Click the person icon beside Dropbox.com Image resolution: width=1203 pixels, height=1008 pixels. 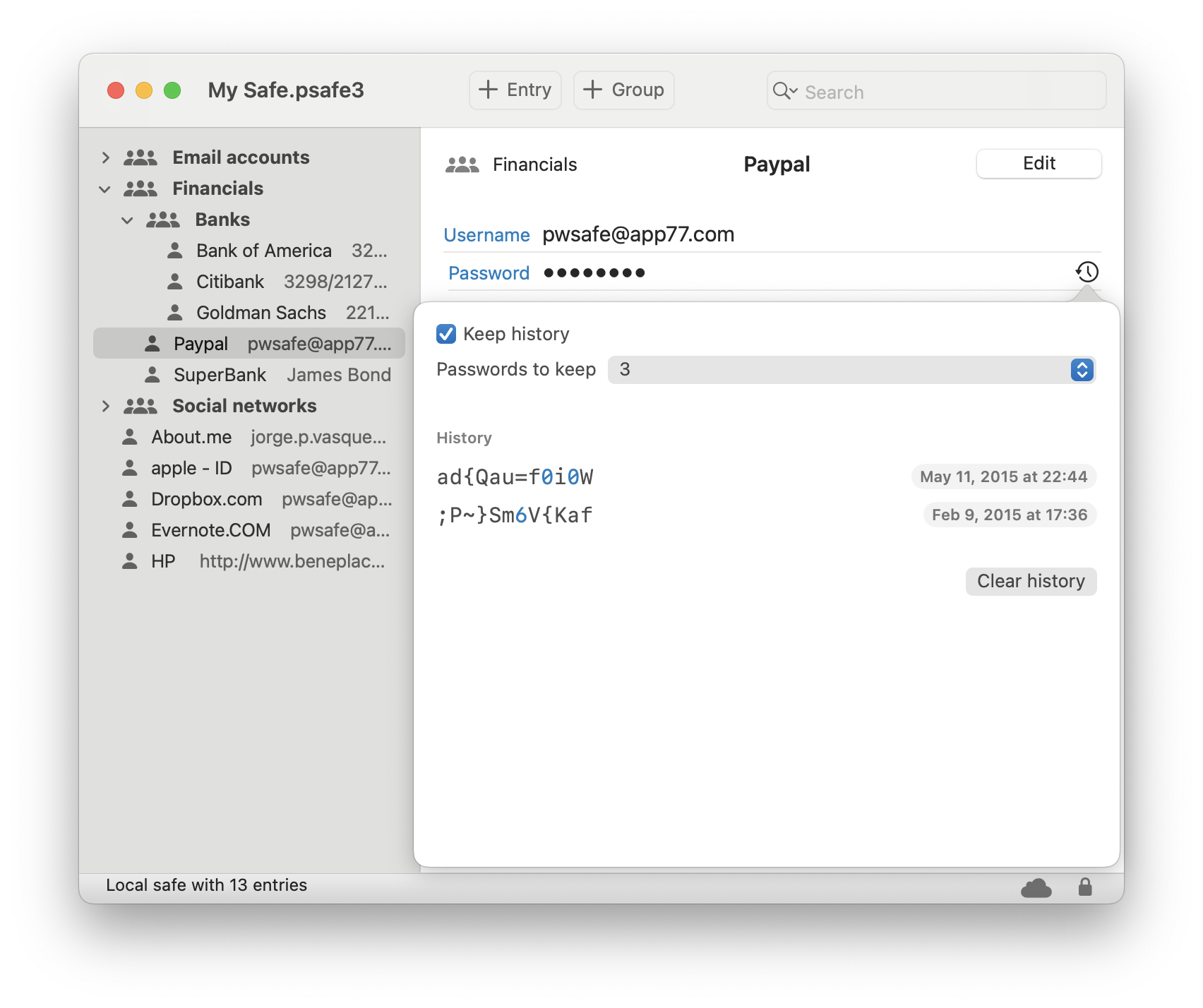tap(130, 498)
